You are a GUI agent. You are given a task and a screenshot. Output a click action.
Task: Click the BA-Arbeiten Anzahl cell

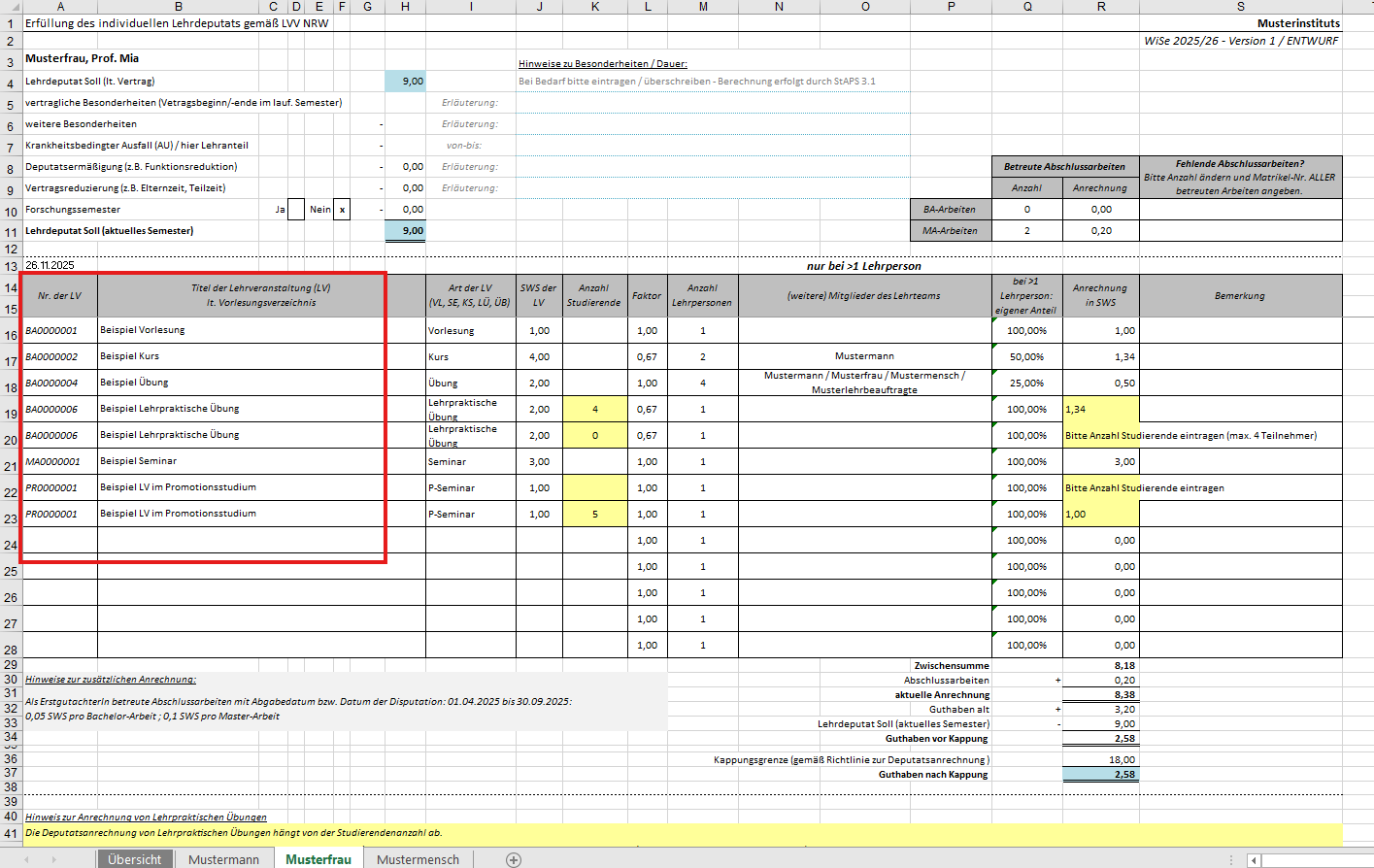1026,209
